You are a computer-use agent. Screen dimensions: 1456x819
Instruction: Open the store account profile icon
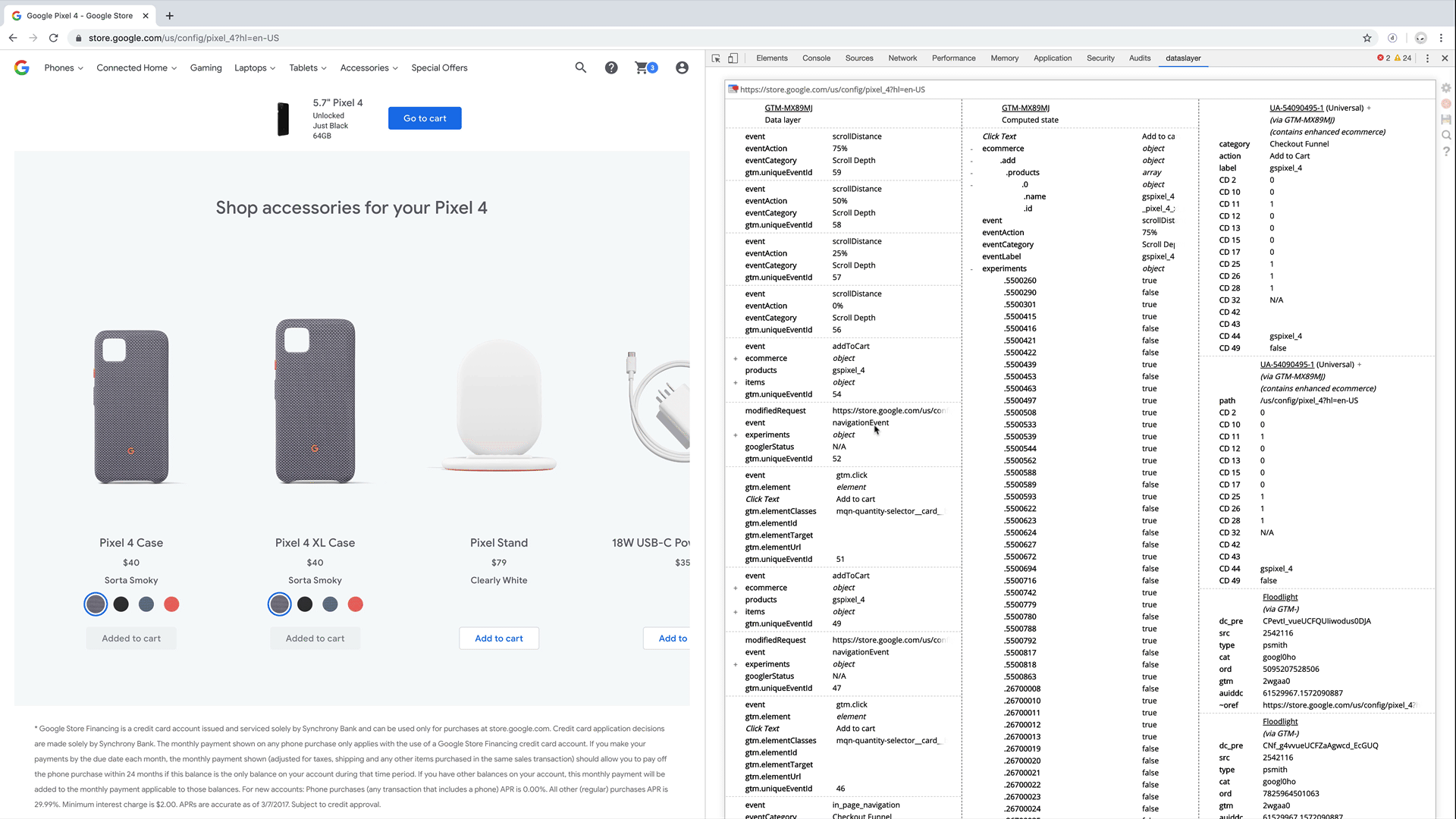pyautogui.click(x=682, y=67)
